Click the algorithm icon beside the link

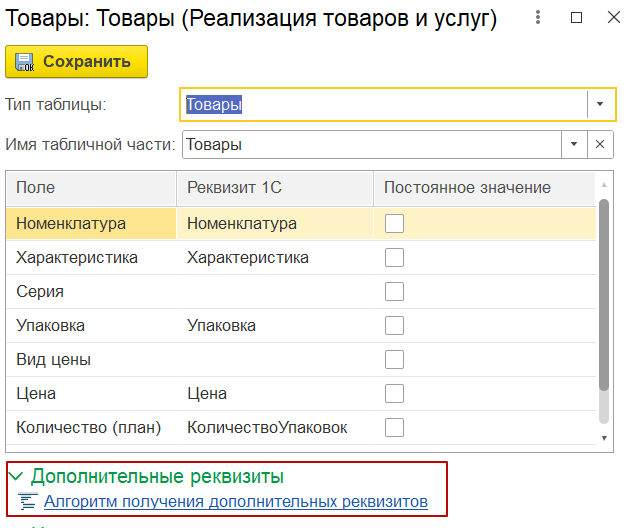(28, 502)
